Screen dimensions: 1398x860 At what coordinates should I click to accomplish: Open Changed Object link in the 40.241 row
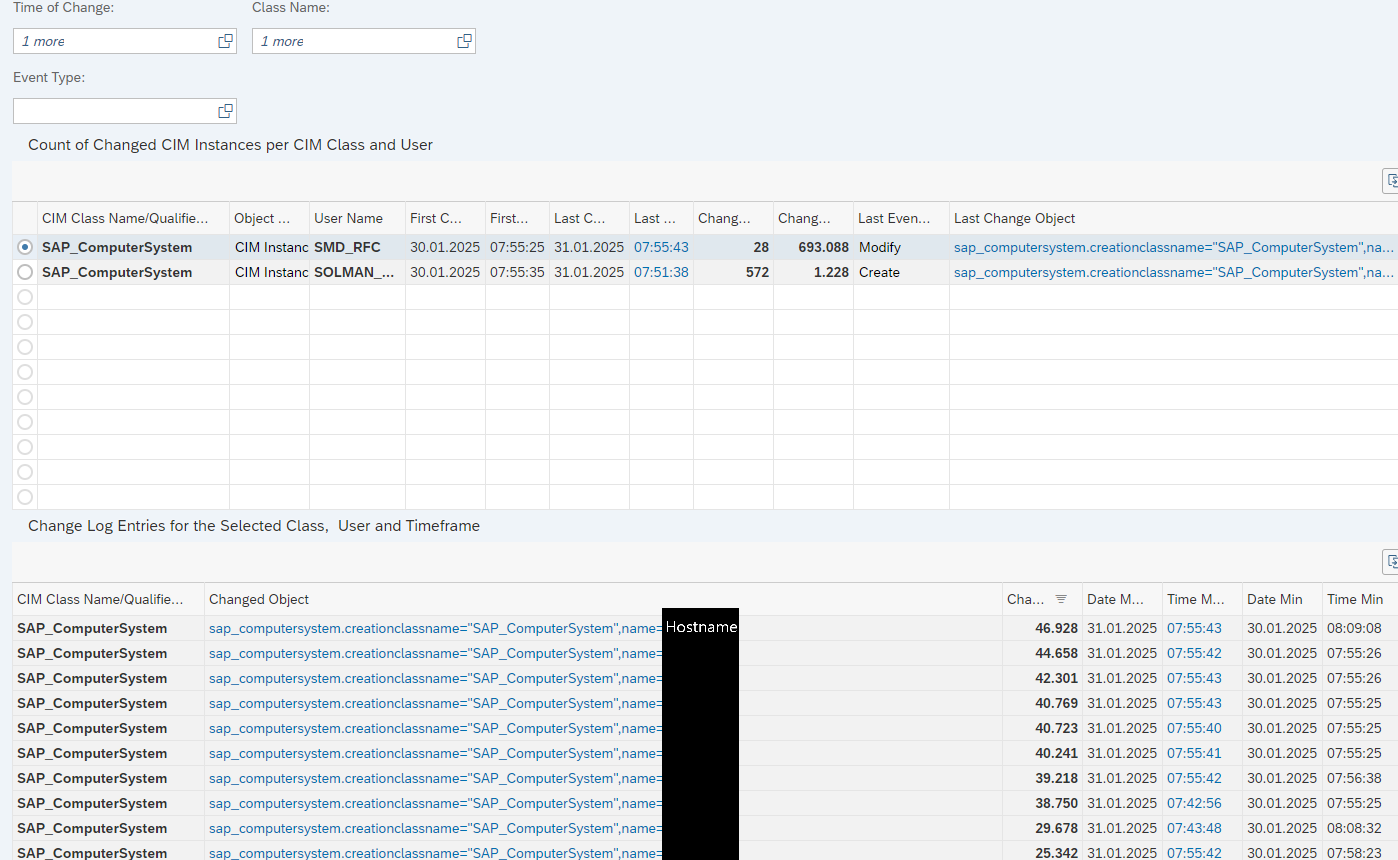435,753
